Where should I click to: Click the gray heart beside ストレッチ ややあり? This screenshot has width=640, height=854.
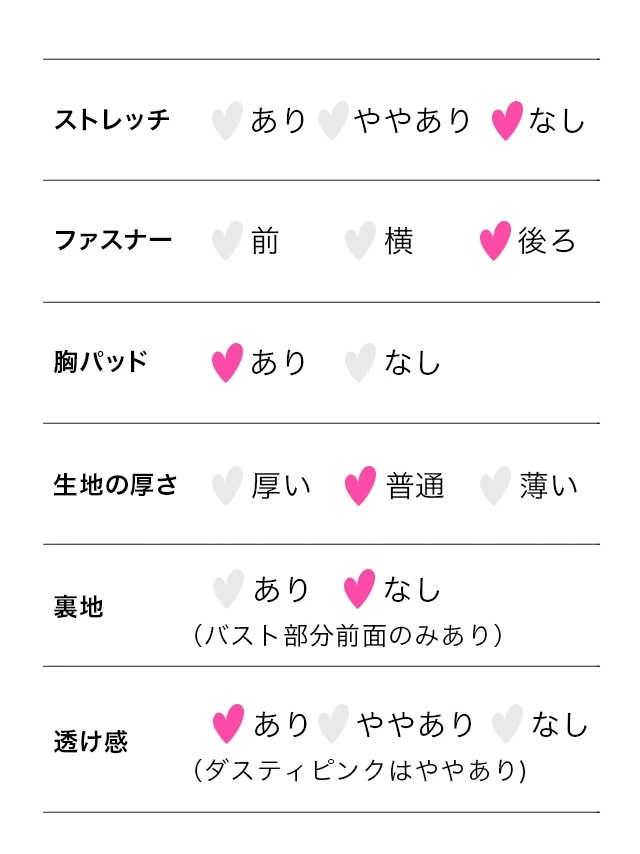[x=332, y=121]
